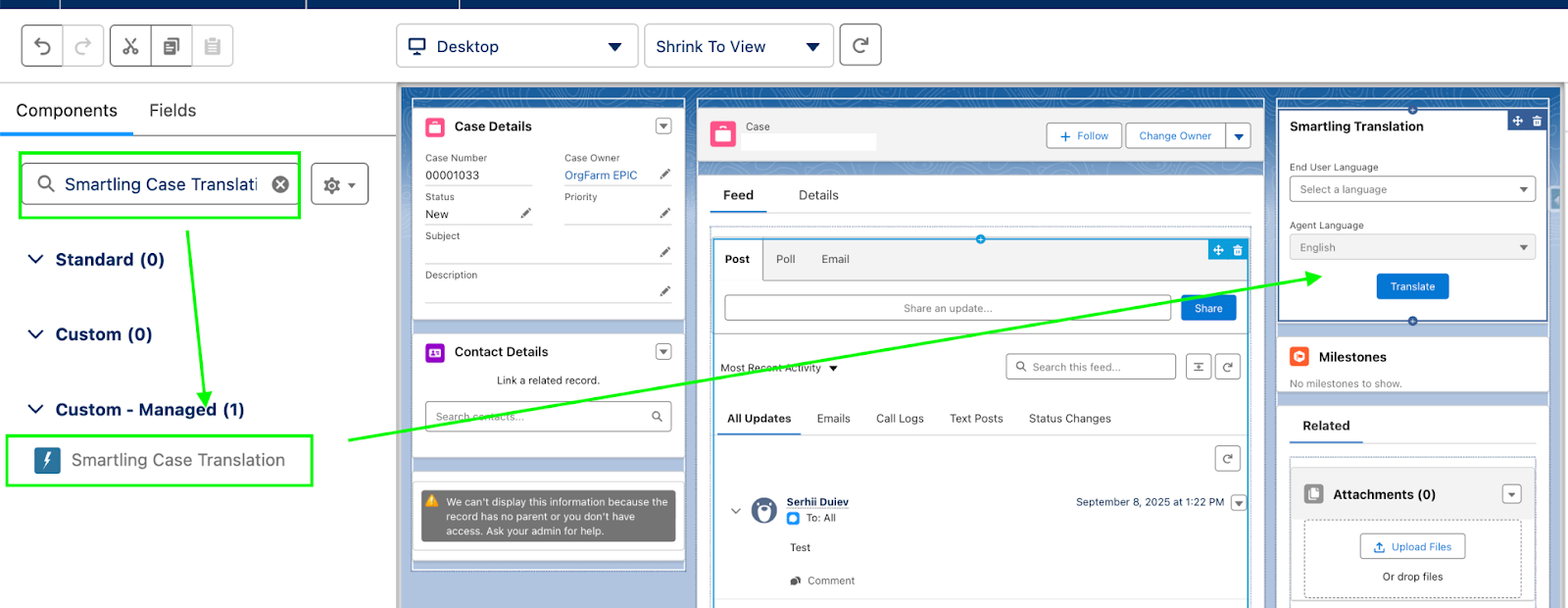Refresh the case feed
Viewport: 1568px width, 608px height.
click(x=1227, y=367)
